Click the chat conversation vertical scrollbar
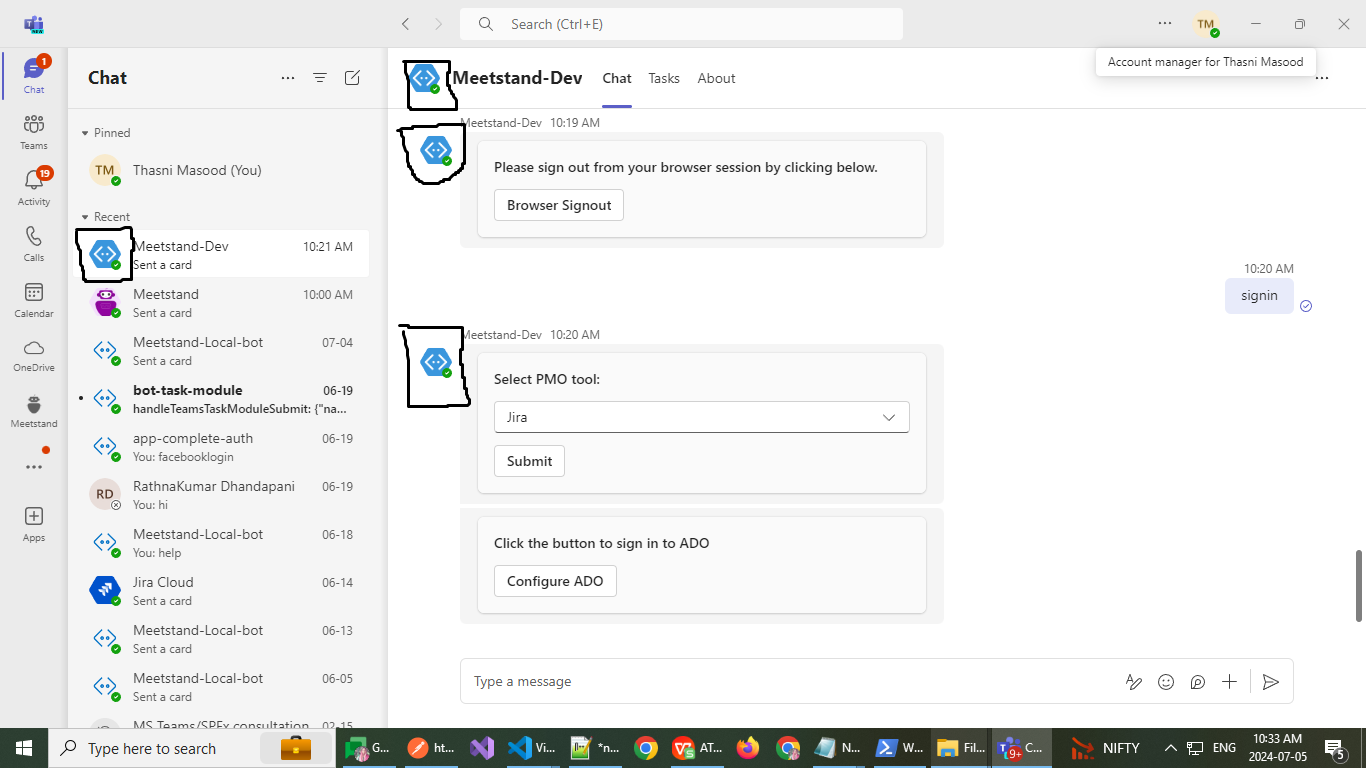The image size is (1366, 768). click(x=1358, y=584)
